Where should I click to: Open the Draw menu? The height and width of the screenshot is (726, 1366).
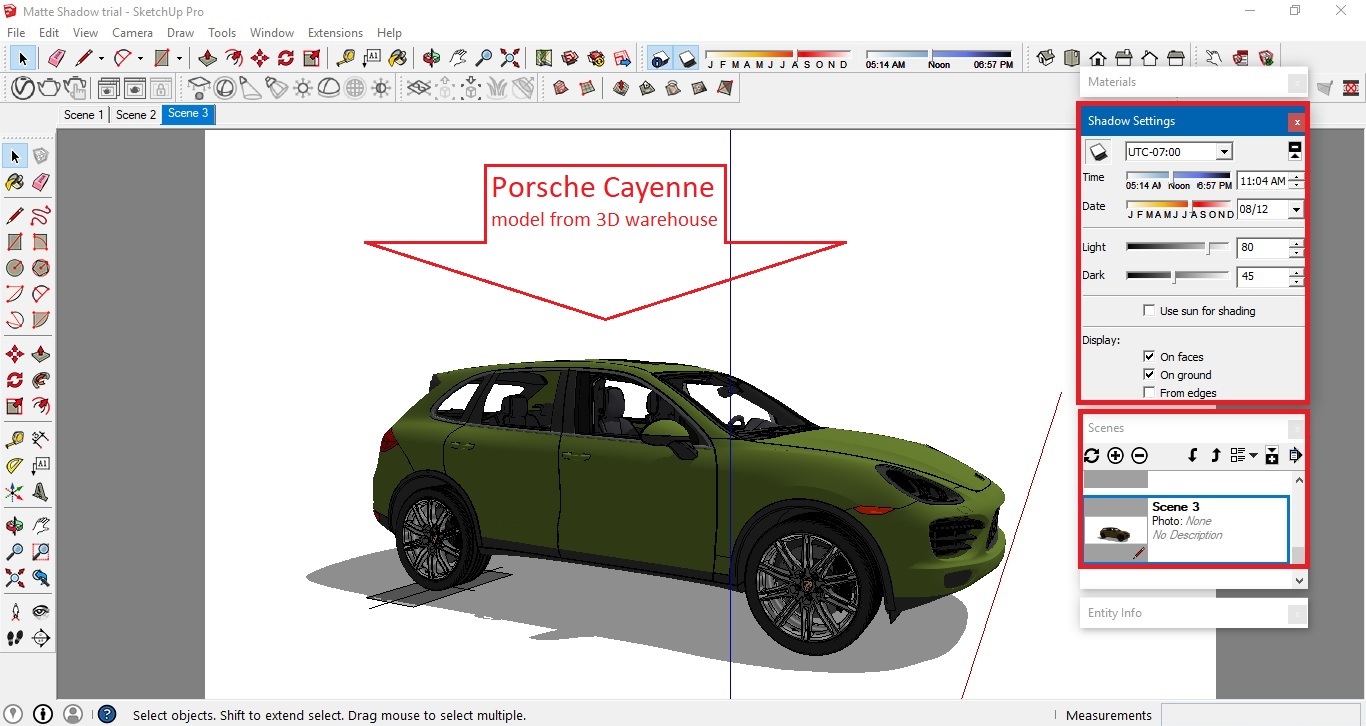[180, 33]
